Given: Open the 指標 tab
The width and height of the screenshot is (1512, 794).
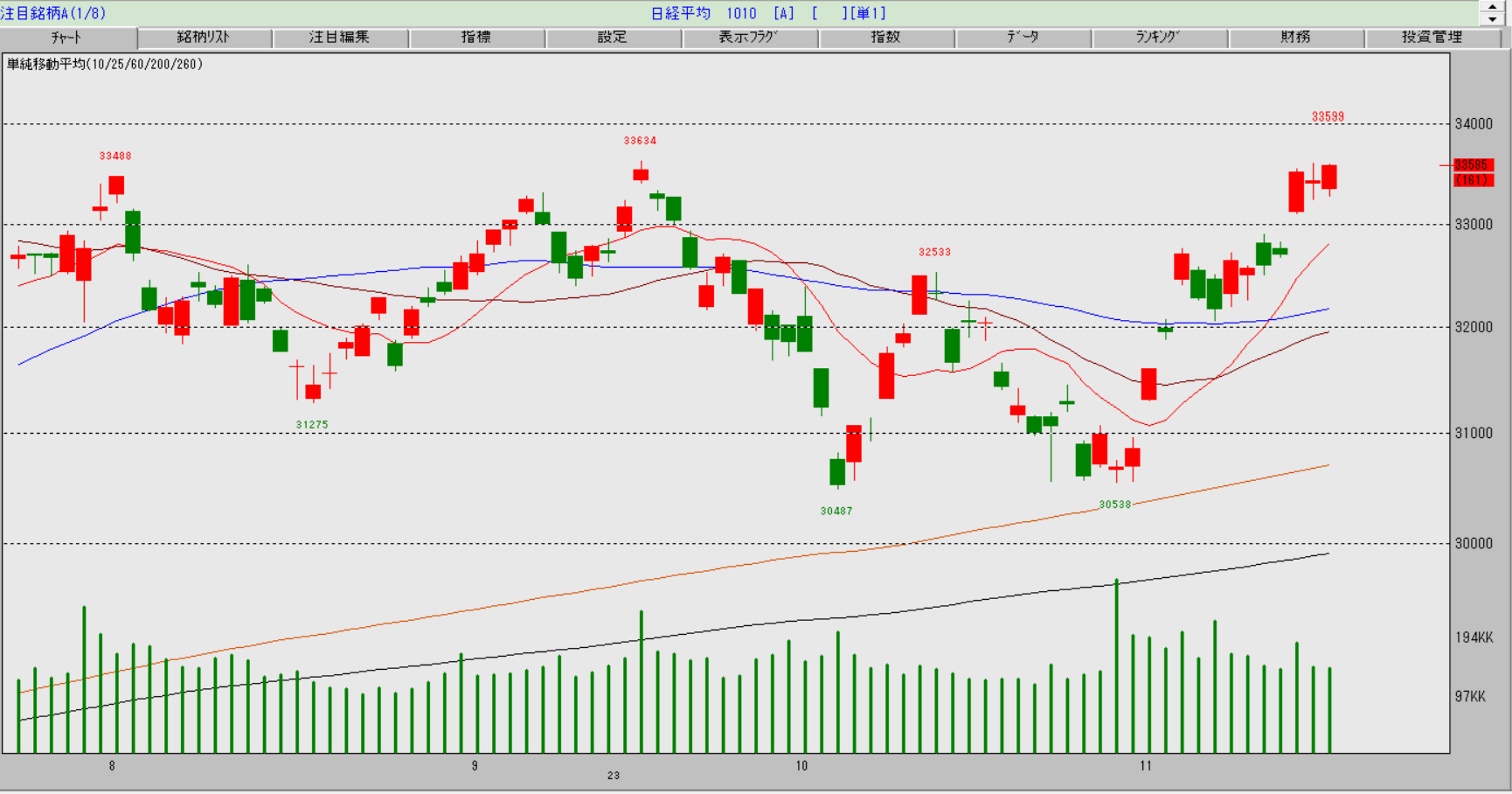Looking at the screenshot, I should tap(476, 38).
